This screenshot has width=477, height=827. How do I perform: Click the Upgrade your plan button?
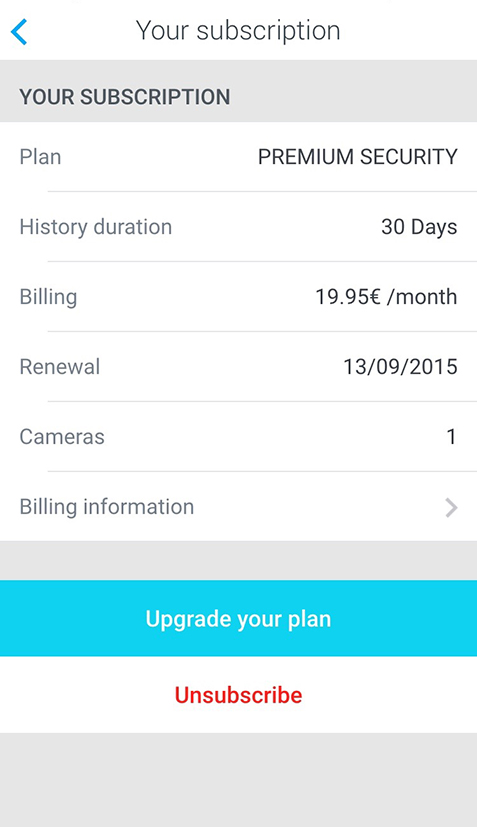(238, 618)
